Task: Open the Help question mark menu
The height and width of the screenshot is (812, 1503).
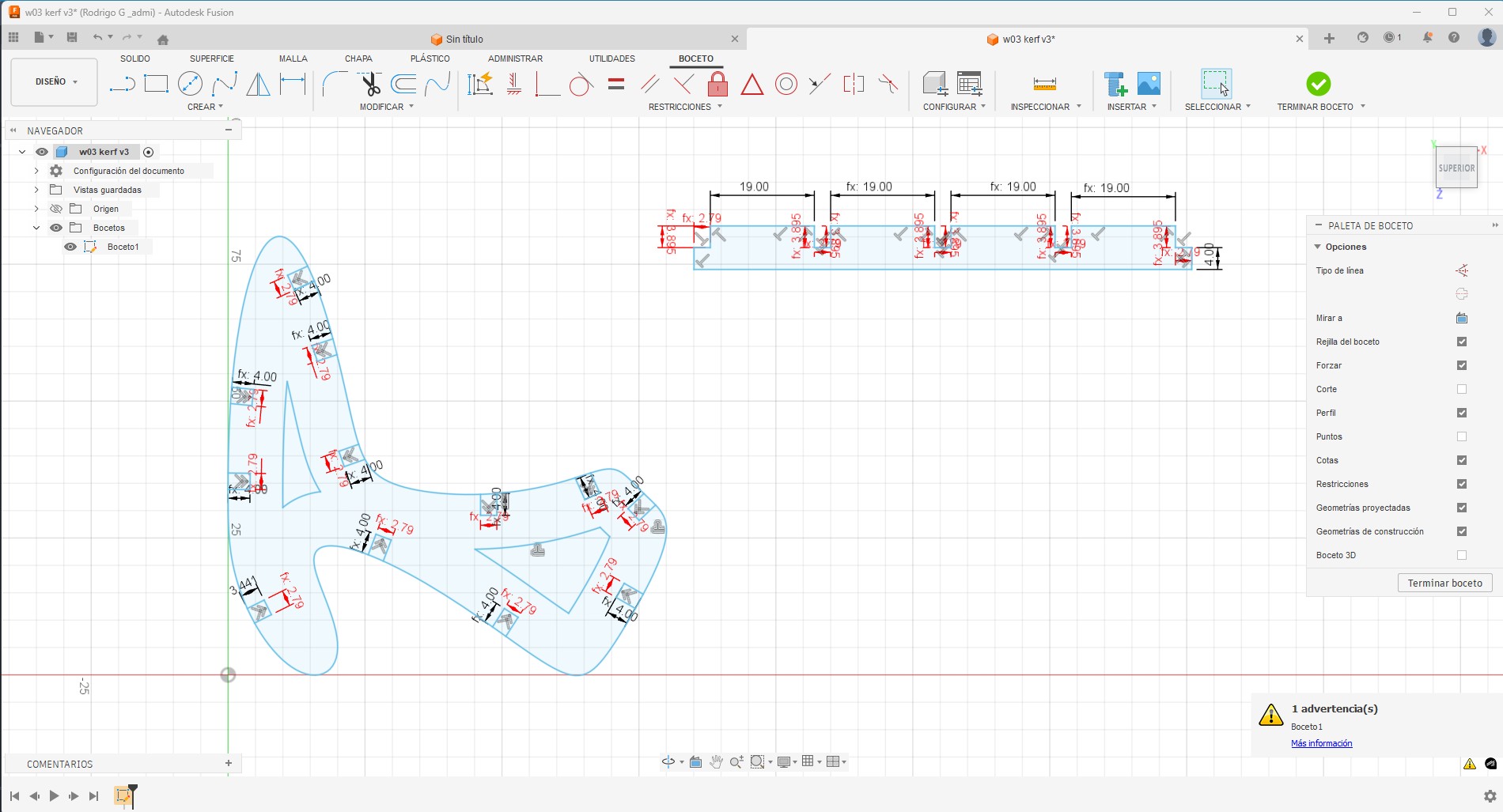Action: (1454, 37)
